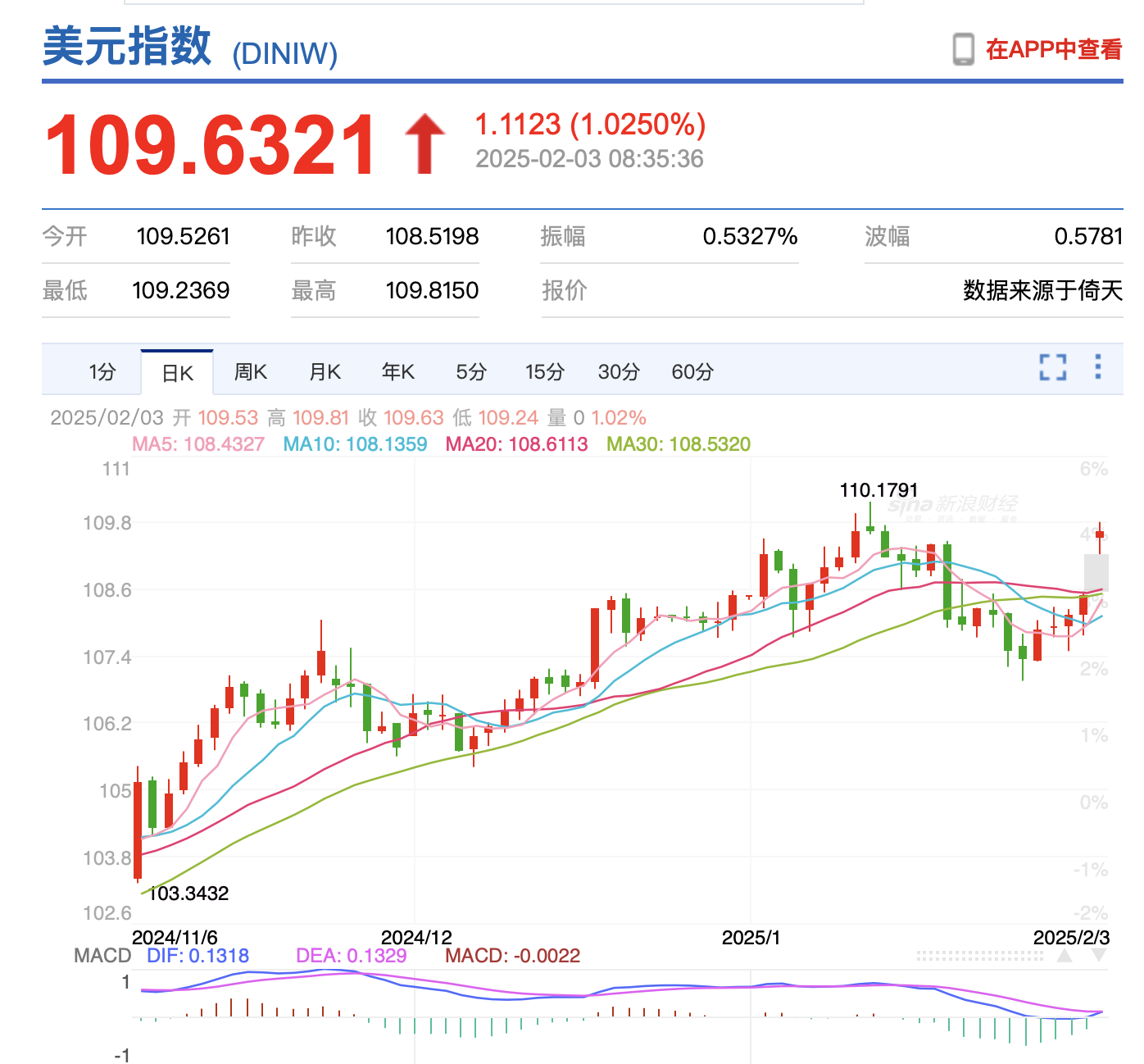1144x1064 pixels.
Task: Click the upward zoom triangle below the chart
Action: (x=1065, y=953)
